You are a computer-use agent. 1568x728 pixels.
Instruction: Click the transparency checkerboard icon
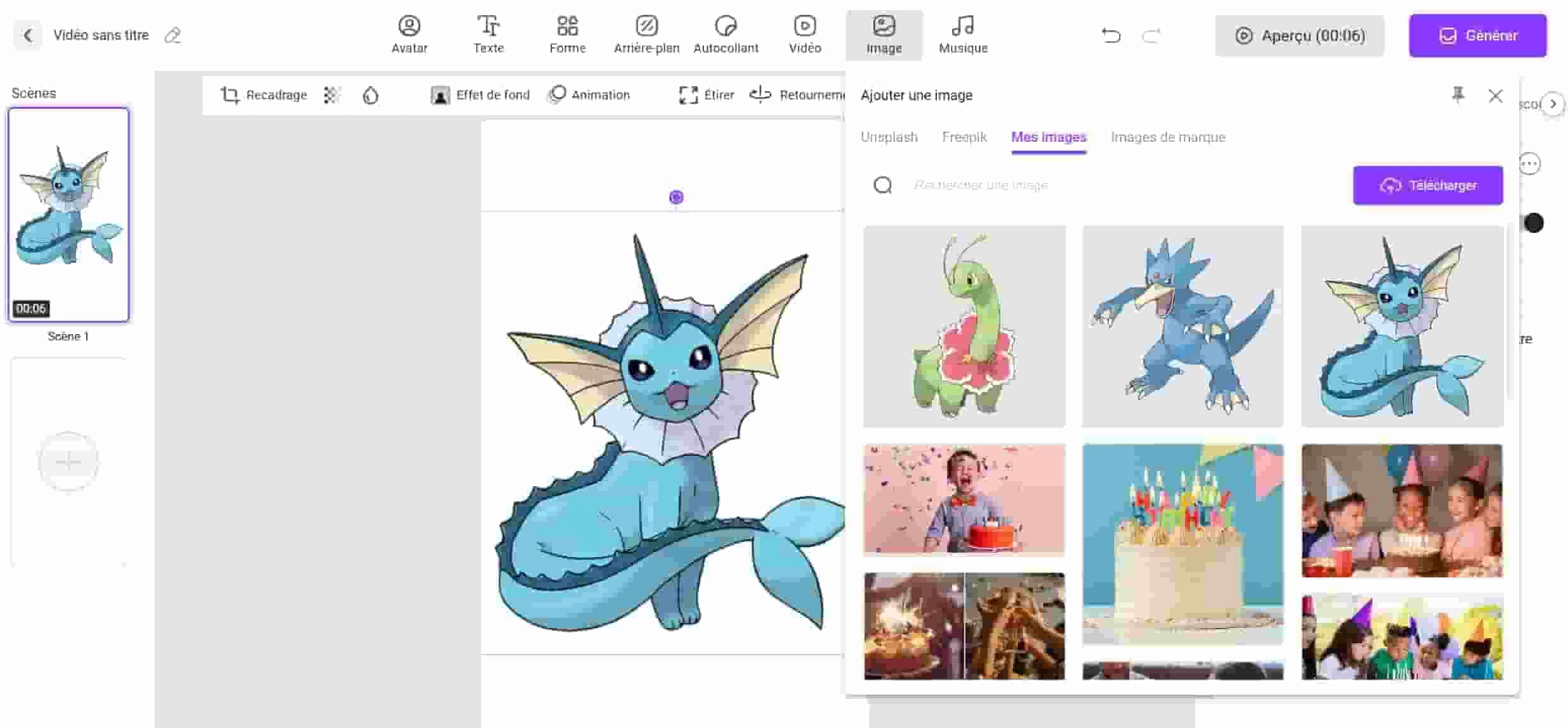pos(332,95)
